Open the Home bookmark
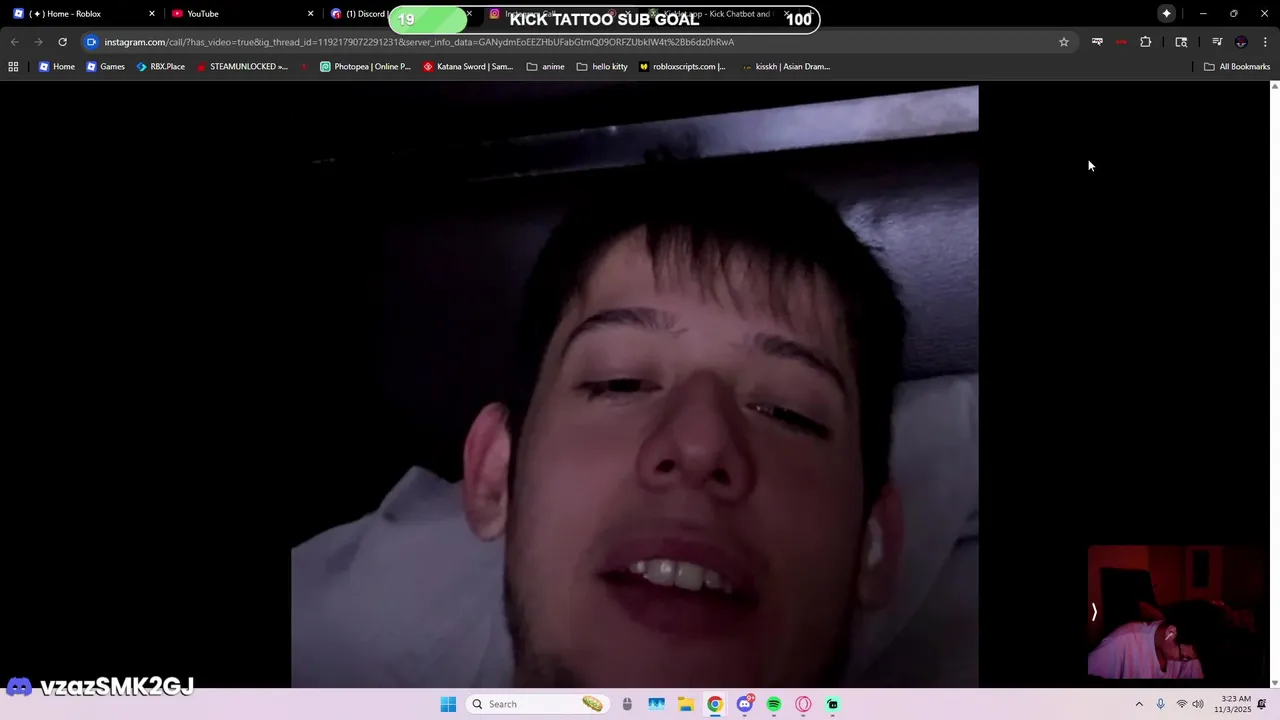The height and width of the screenshot is (720, 1280). [x=57, y=67]
